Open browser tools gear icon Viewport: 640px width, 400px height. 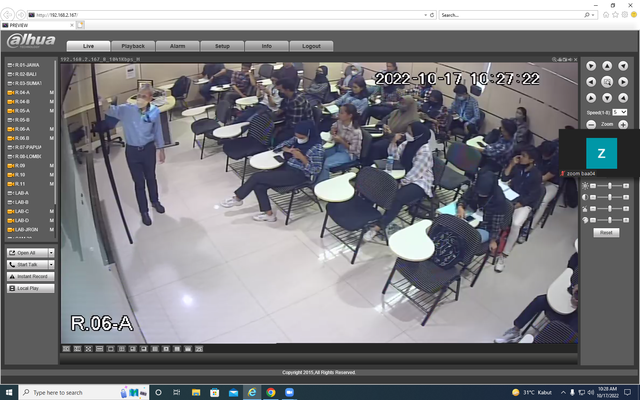click(x=624, y=15)
